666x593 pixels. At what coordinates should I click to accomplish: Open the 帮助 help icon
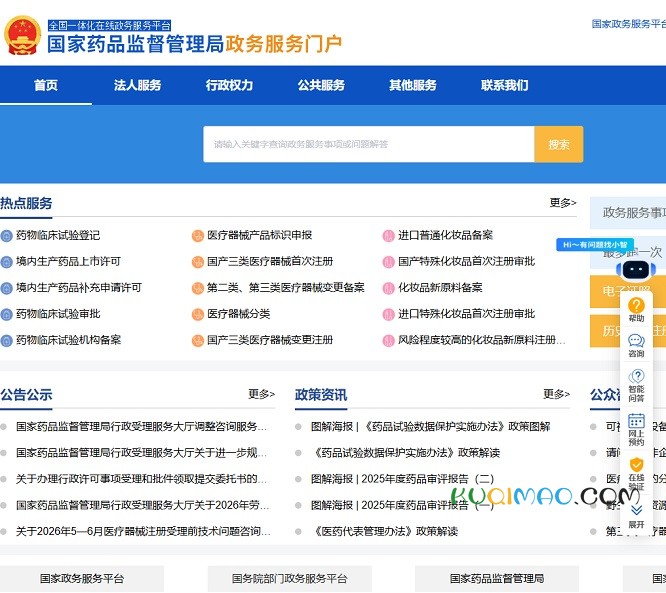[x=636, y=306]
